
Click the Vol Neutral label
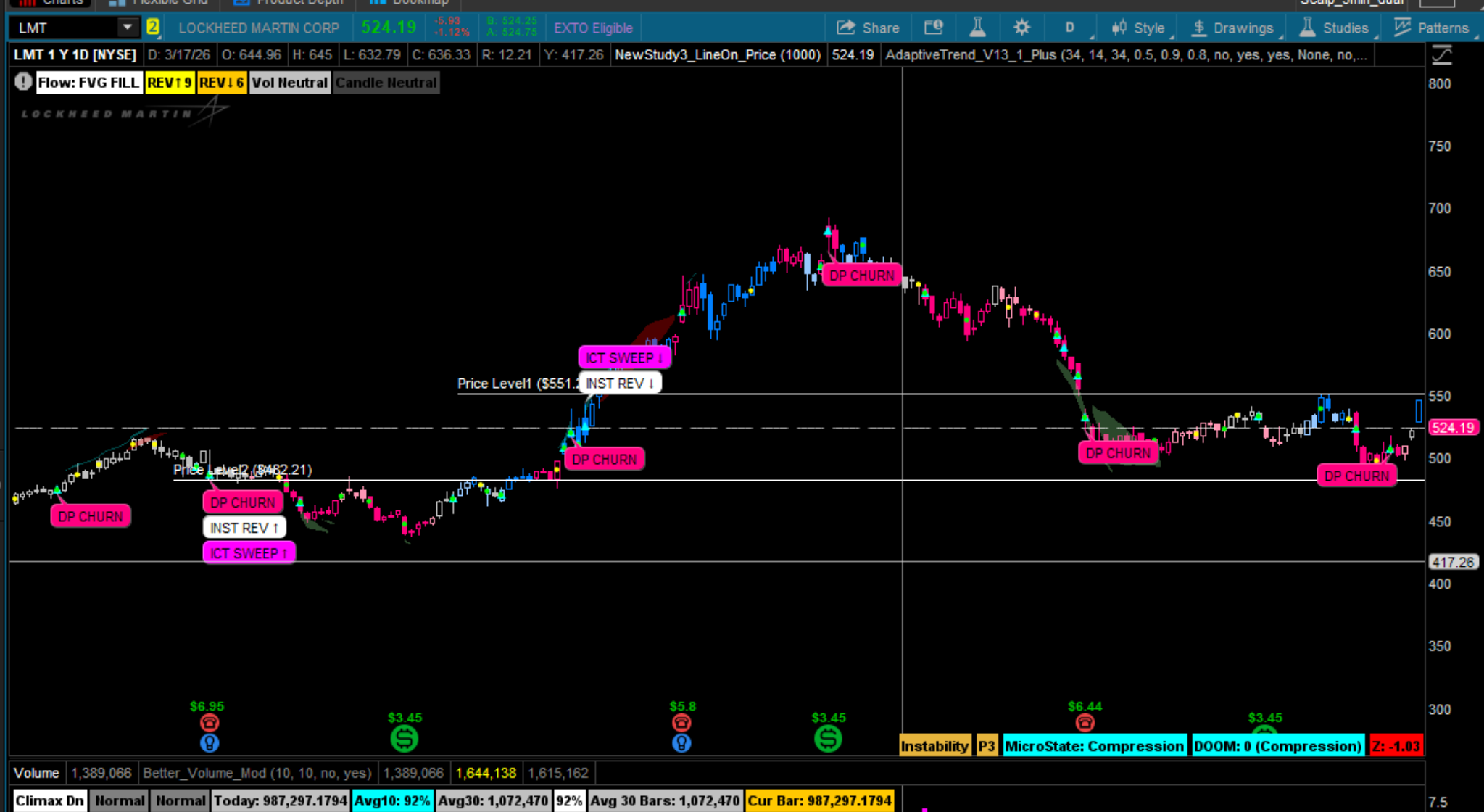pos(289,83)
